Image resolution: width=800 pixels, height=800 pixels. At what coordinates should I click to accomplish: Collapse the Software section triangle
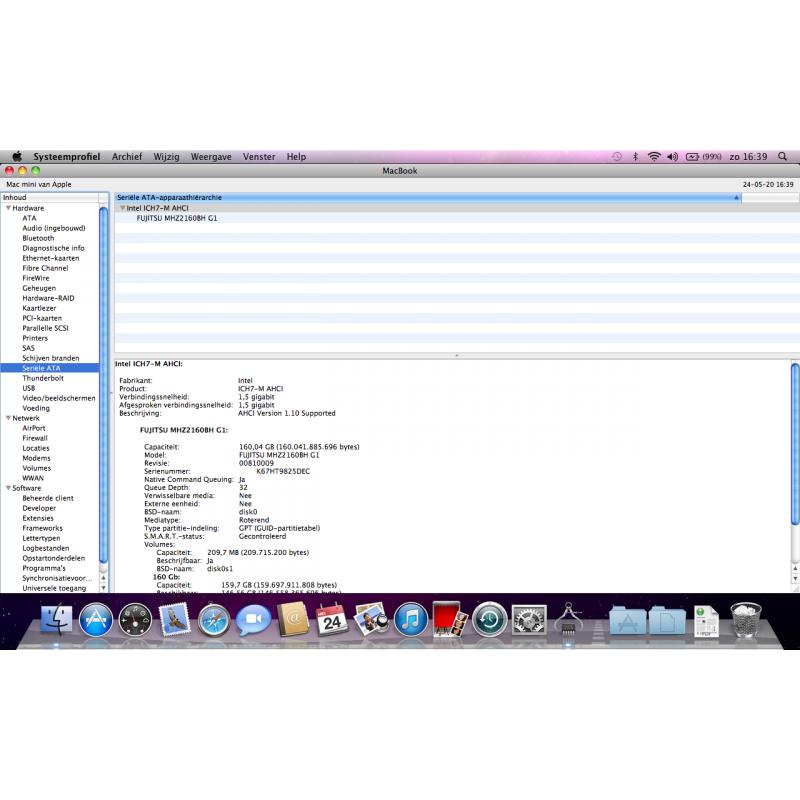click(8, 488)
